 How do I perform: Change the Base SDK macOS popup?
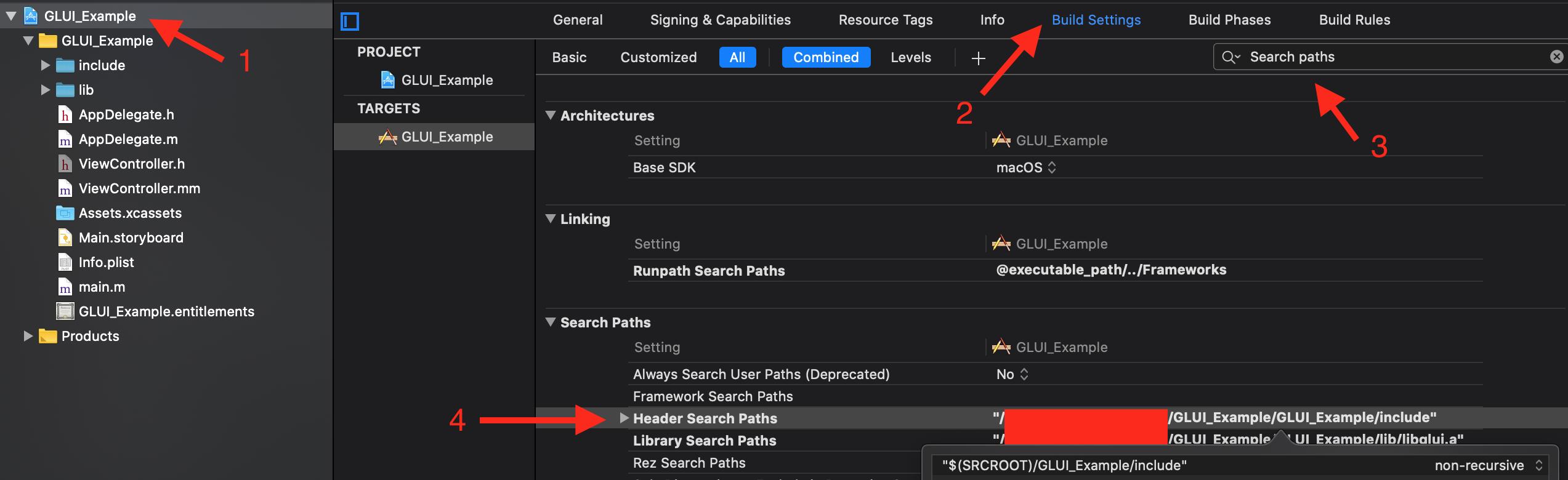click(x=1026, y=167)
